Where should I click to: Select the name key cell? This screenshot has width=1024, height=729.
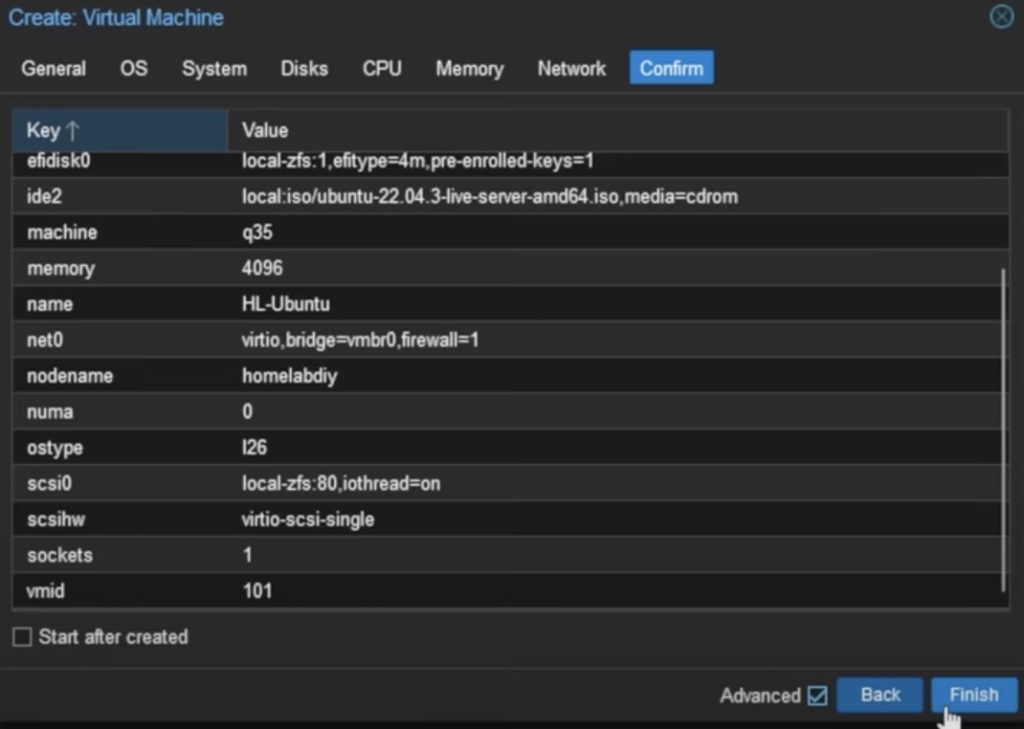pyautogui.click(x=120, y=304)
